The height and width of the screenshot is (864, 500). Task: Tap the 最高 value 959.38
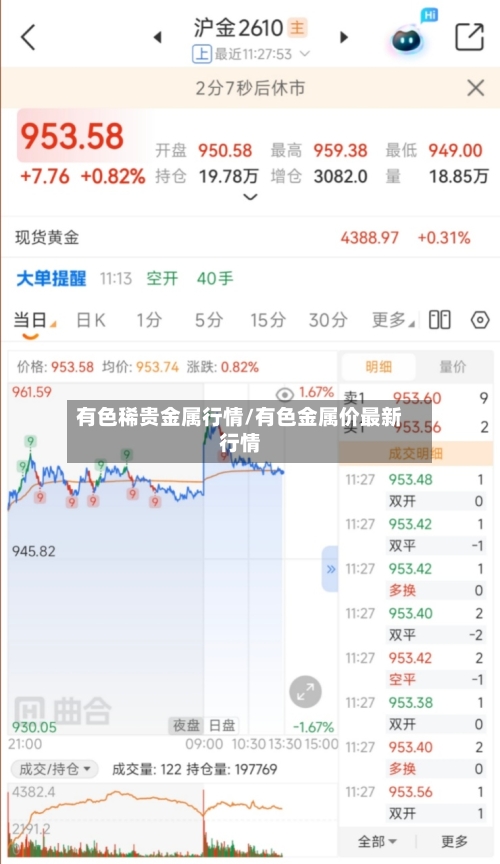coord(340,150)
